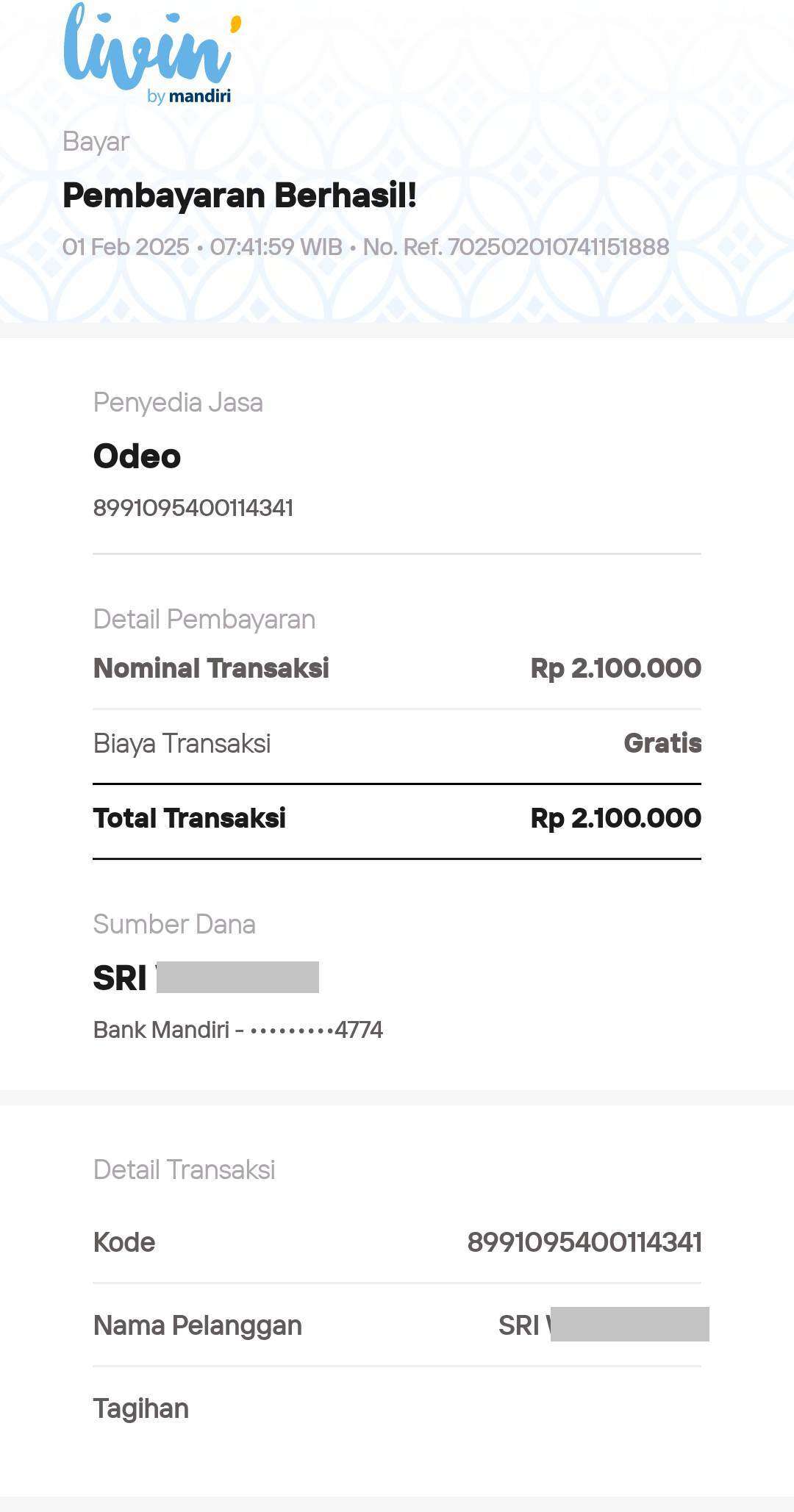Click the Biaya Transaksi label

[182, 744]
